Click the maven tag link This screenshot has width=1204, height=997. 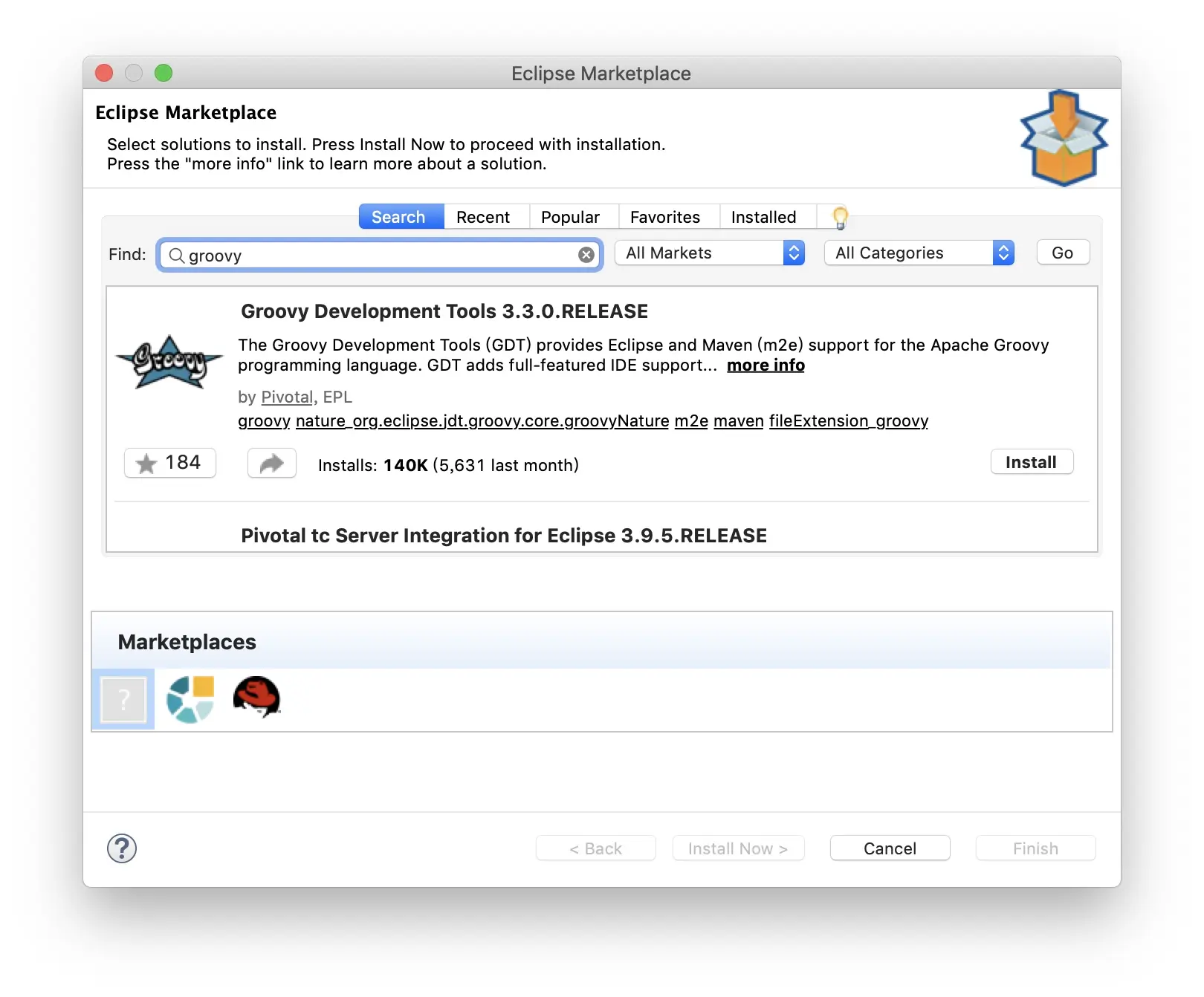(x=739, y=421)
